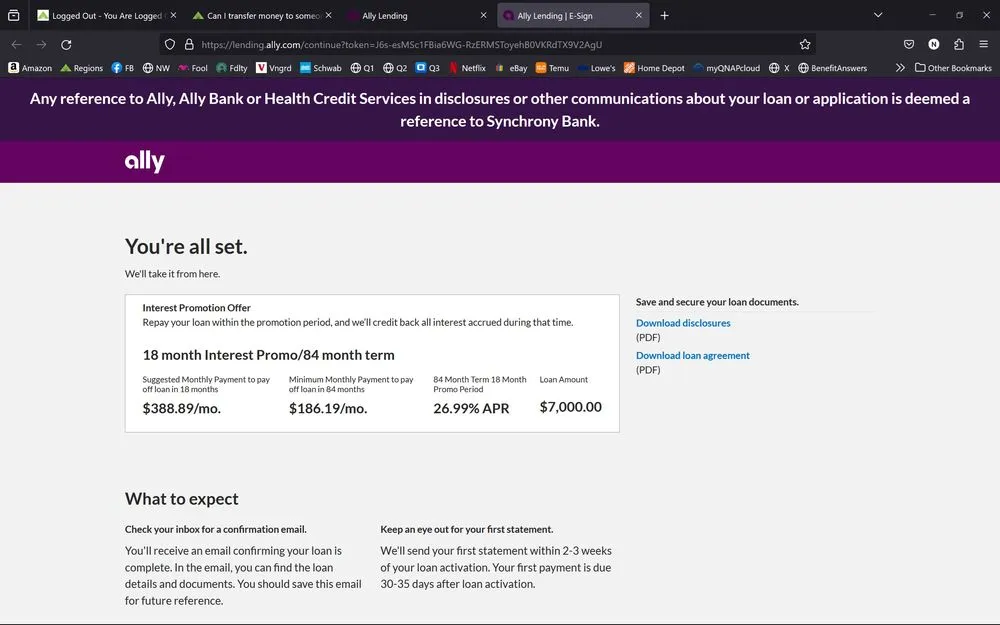Download the disclosures PDF
1000x625 pixels.
click(x=683, y=323)
